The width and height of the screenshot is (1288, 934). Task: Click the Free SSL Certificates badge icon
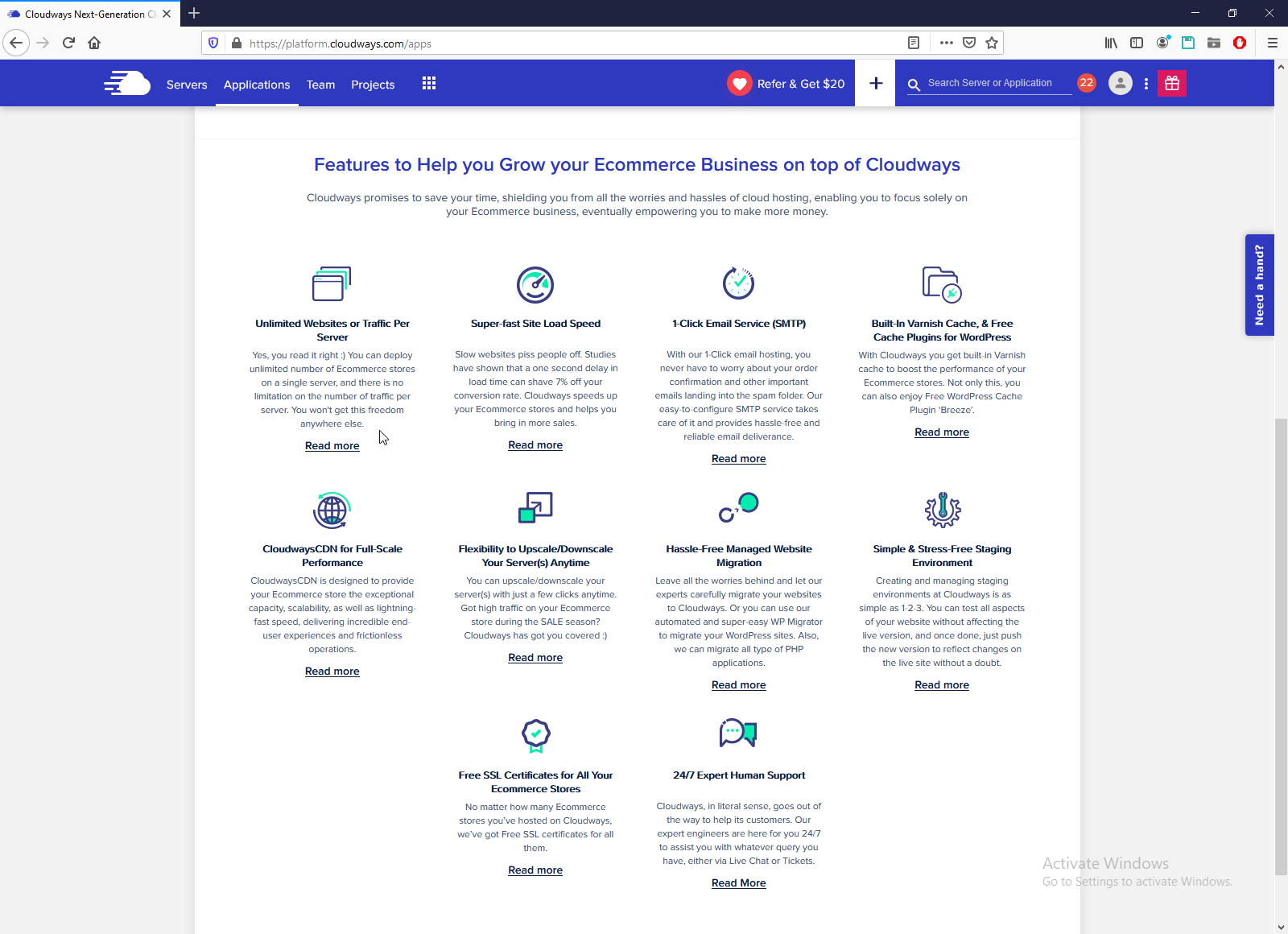point(536,735)
